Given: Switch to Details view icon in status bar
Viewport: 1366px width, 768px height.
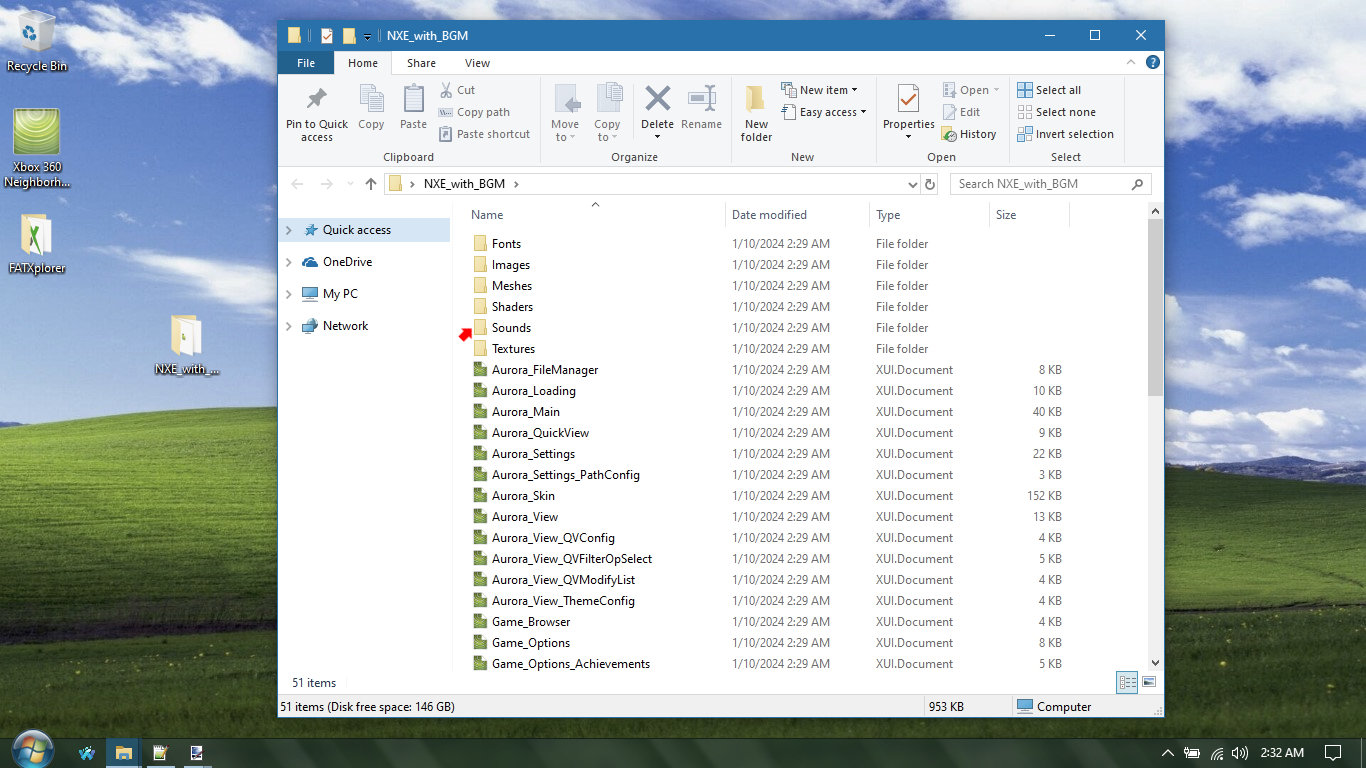Looking at the screenshot, I should tap(1128, 682).
